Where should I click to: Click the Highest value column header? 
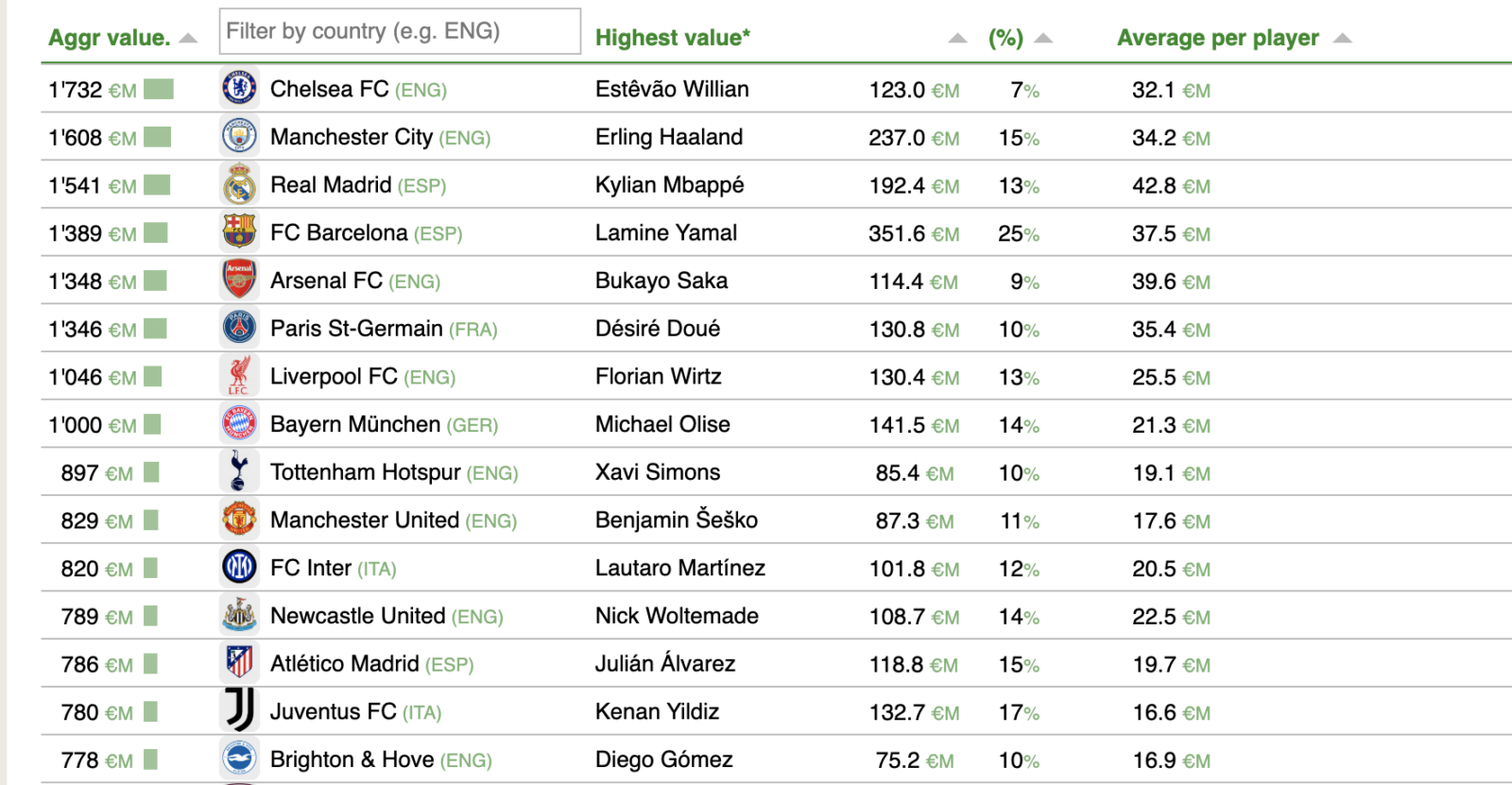pos(672,39)
